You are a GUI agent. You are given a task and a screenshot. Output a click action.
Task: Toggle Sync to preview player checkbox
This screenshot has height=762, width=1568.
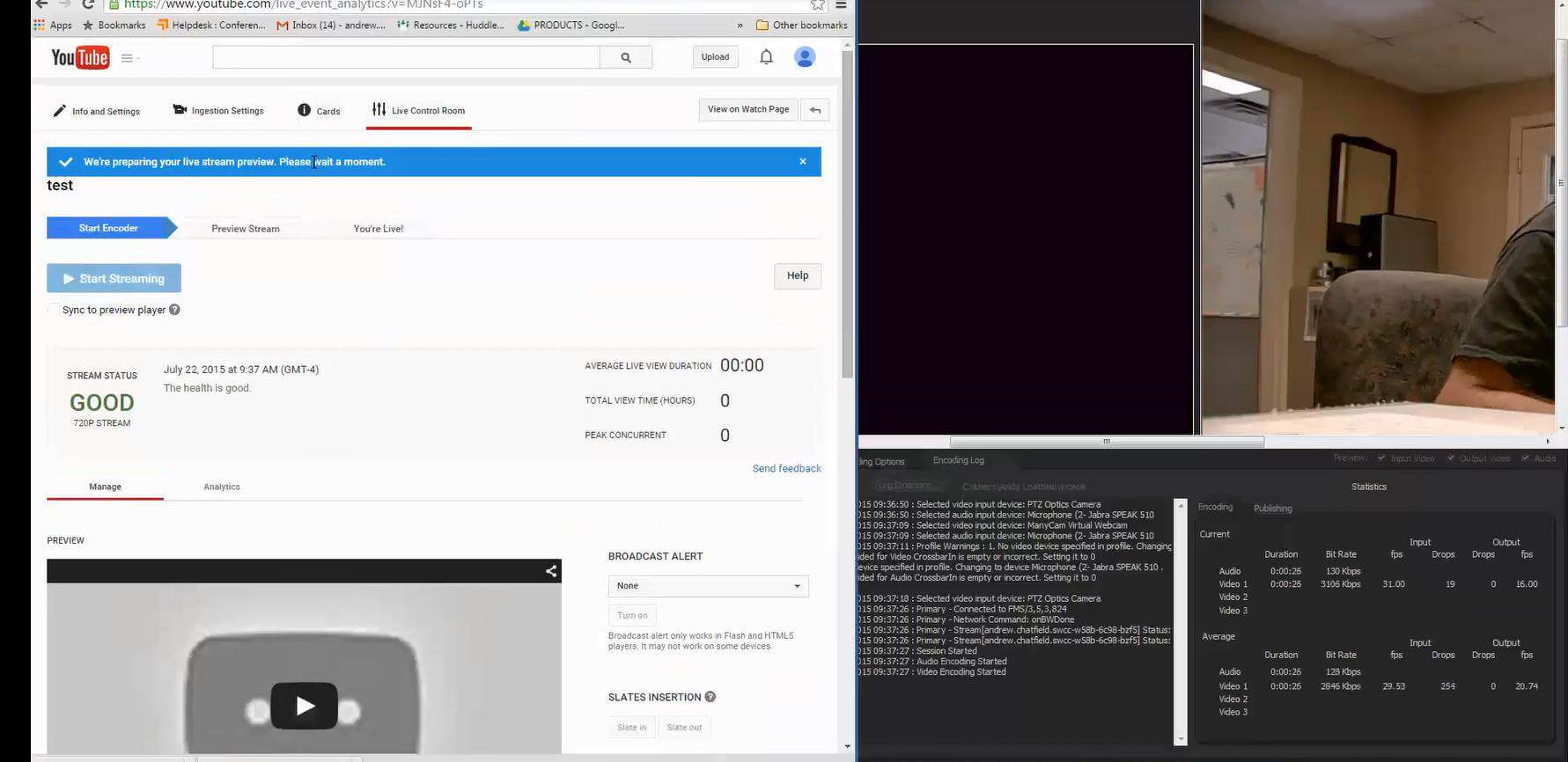(x=53, y=310)
